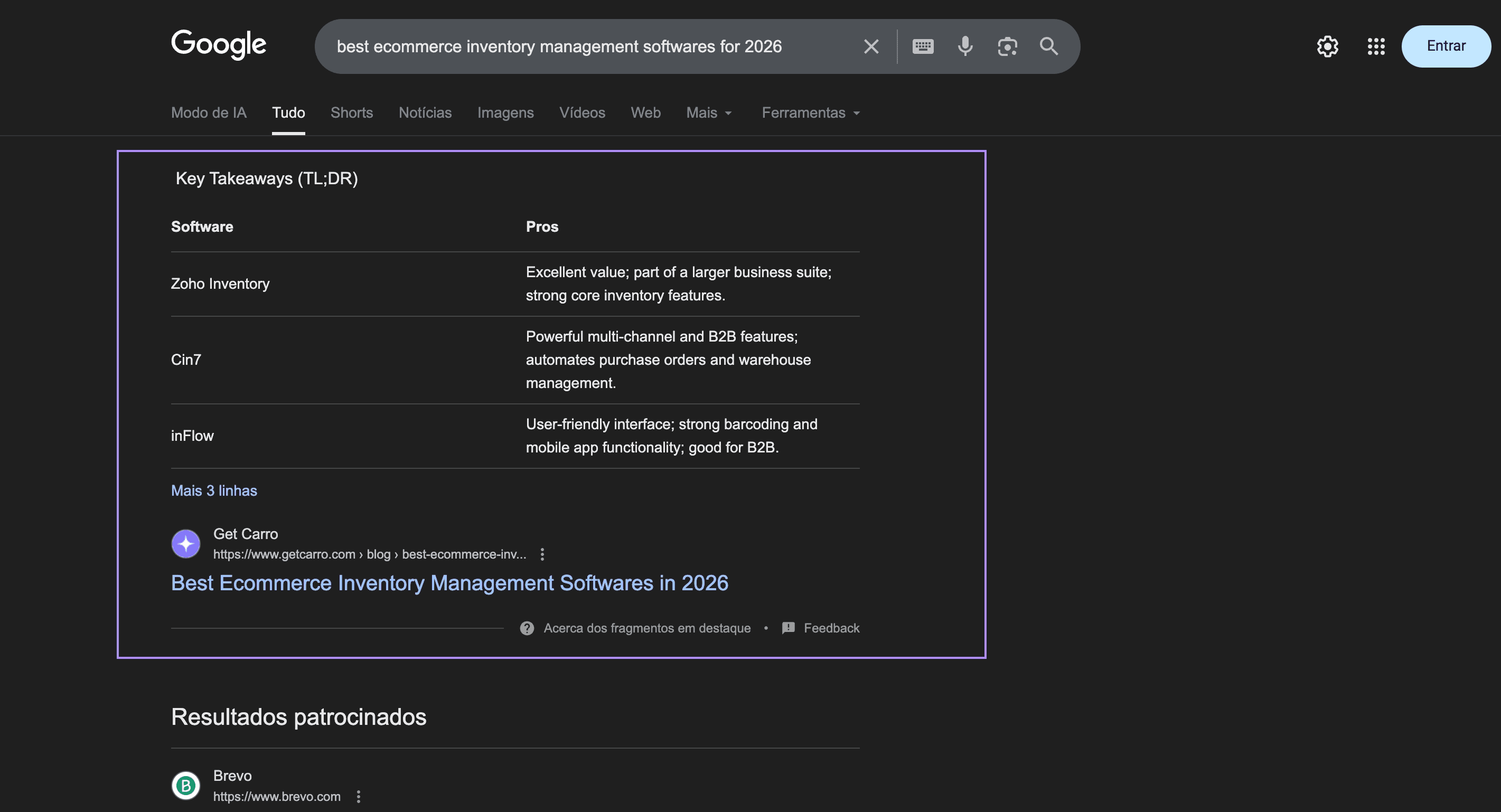Click the featured snippets help question icon
This screenshot has width=1501, height=812.
(x=527, y=628)
